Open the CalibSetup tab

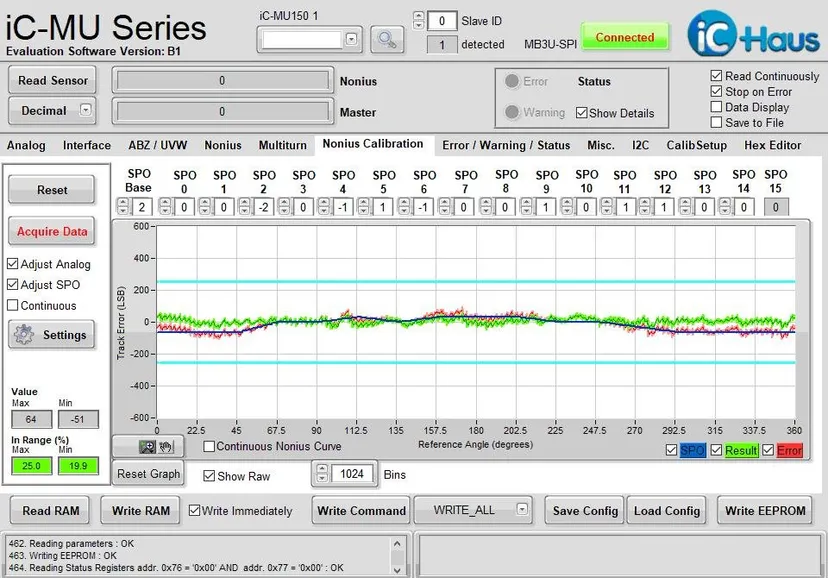[x=696, y=145]
